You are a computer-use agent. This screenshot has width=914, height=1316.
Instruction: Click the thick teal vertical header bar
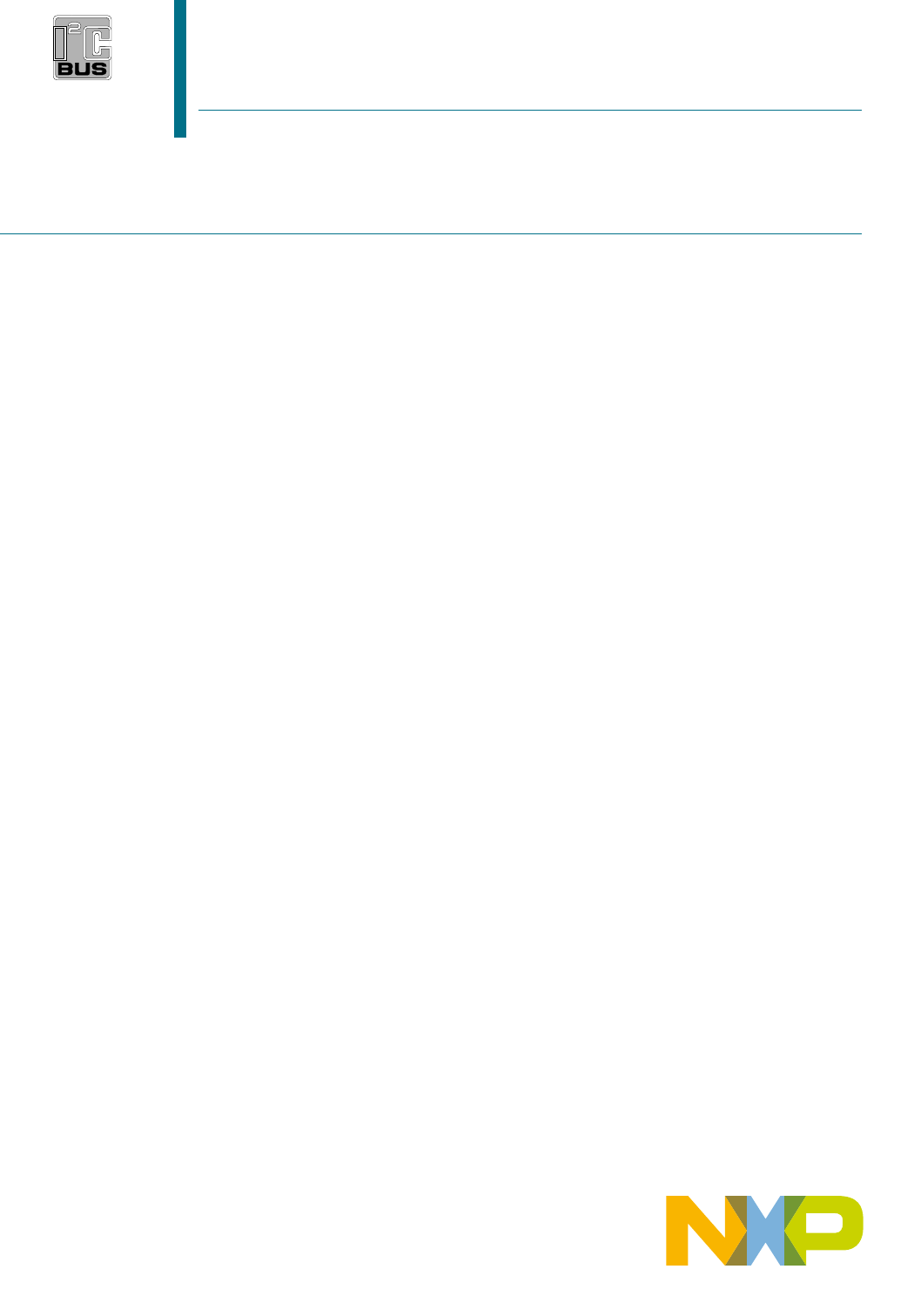(180, 69)
